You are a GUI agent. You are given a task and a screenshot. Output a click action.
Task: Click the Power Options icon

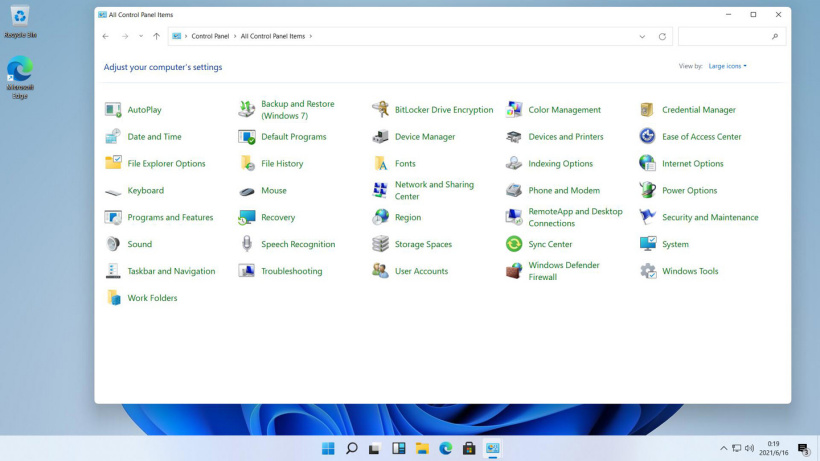(x=647, y=190)
